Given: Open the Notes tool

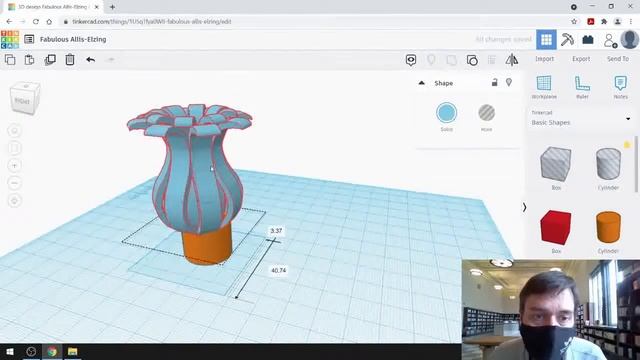Looking at the screenshot, I should pyautogui.click(x=620, y=87).
